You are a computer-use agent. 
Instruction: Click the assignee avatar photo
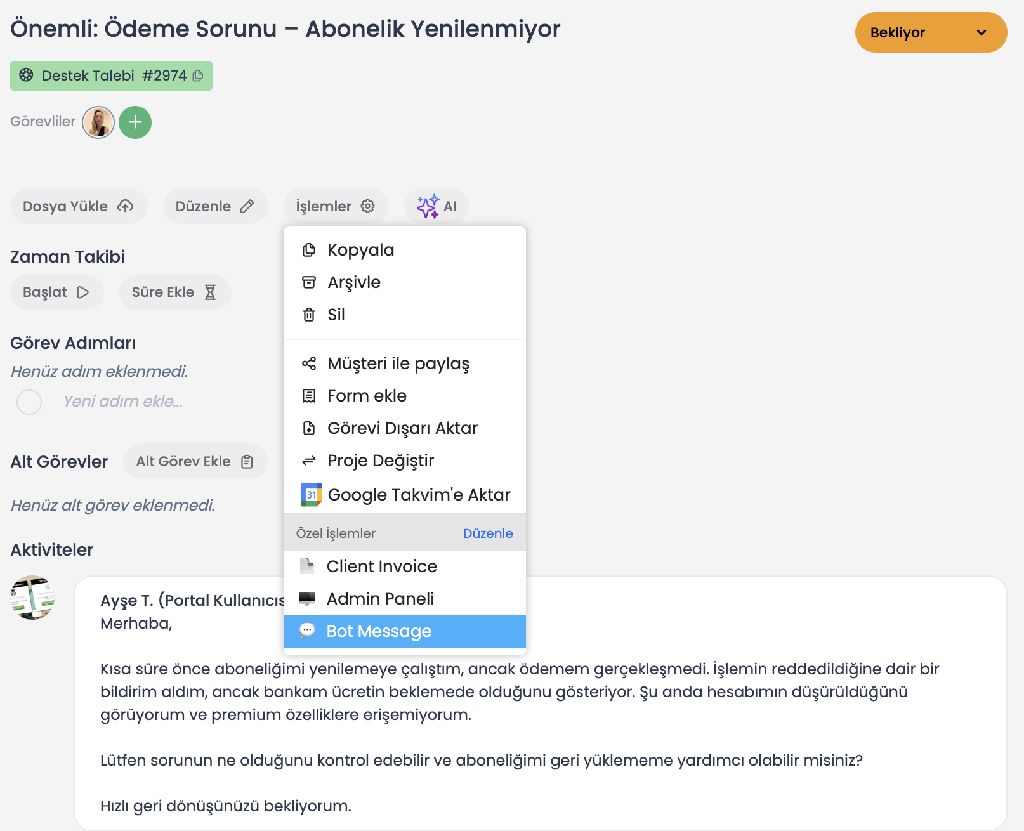[98, 122]
